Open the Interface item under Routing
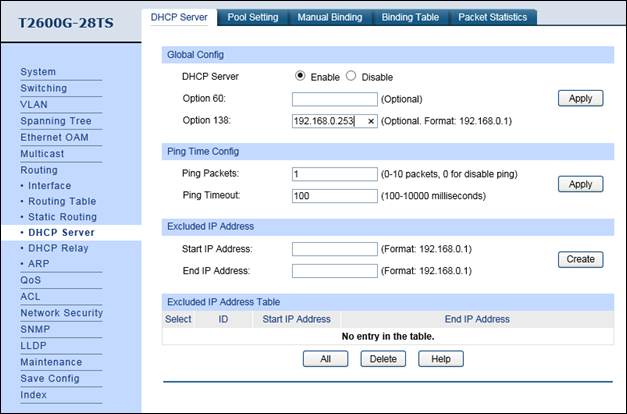627x414 pixels. pyautogui.click(x=50, y=186)
